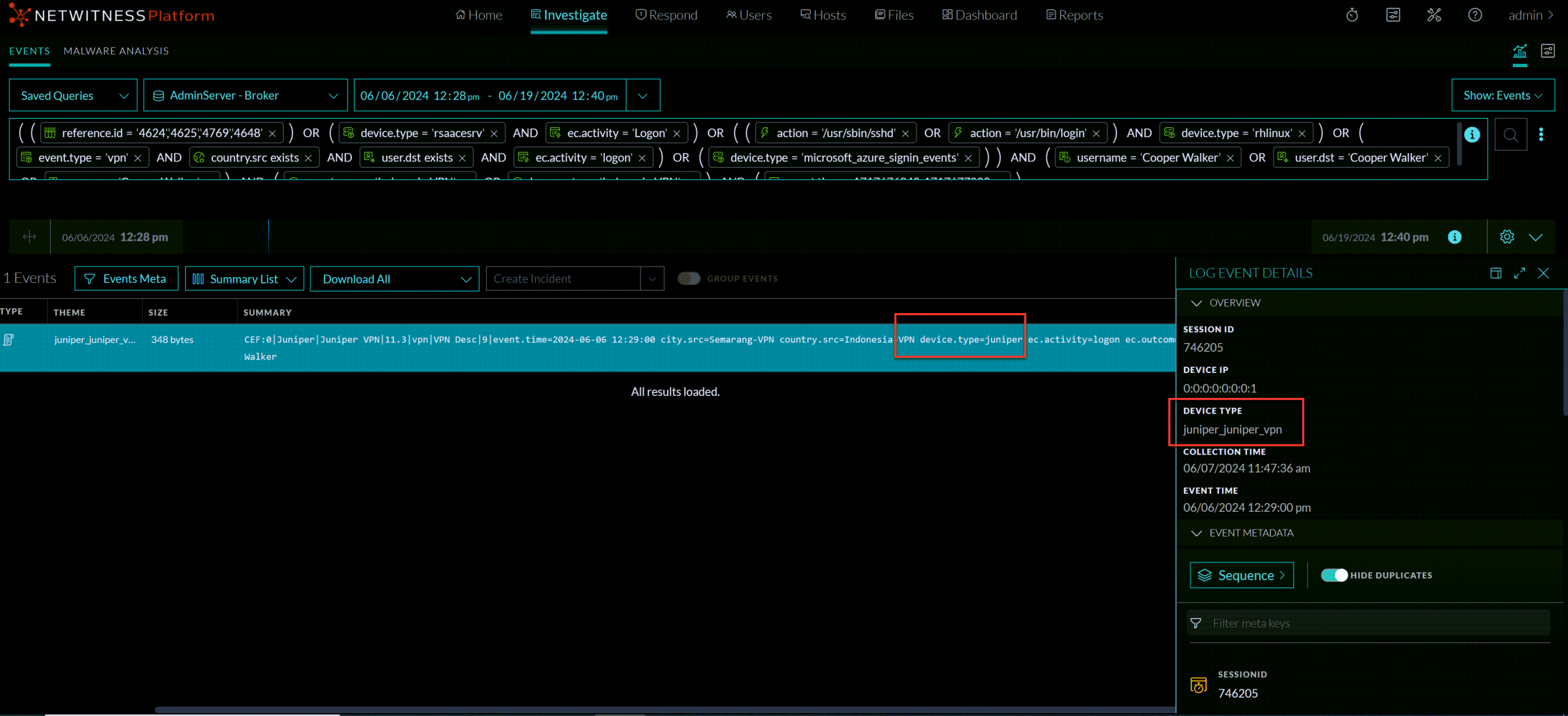Run the query with the magnifier icon
Image resolution: width=1568 pixels, height=716 pixels.
pyautogui.click(x=1511, y=134)
